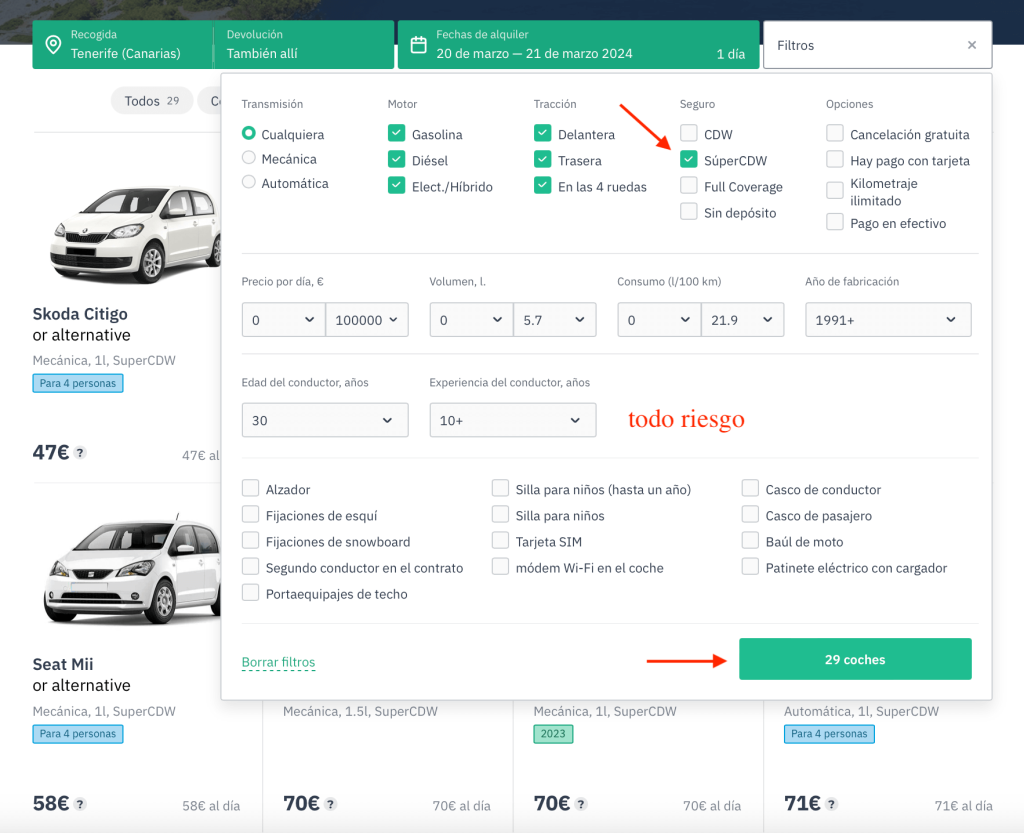Click help icon next to 47€ price
The width and height of the screenshot is (1024, 833).
pyautogui.click(x=80, y=453)
